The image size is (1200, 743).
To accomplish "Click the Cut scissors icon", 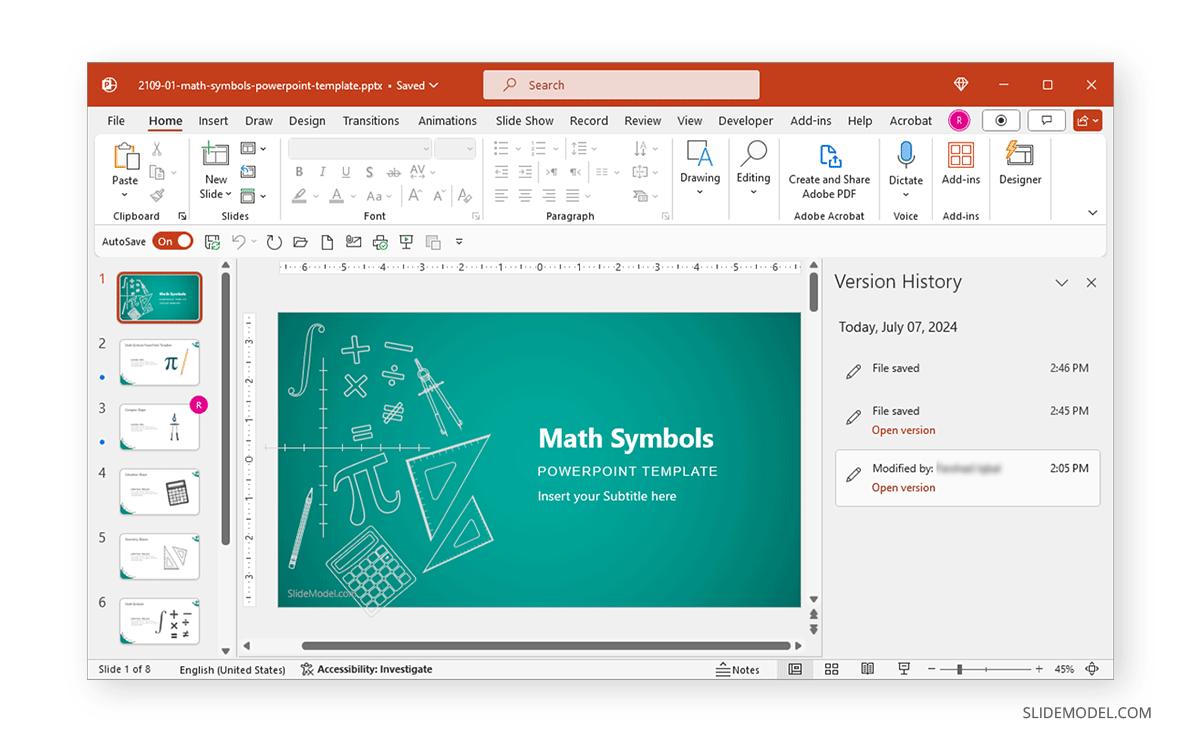I will point(157,149).
